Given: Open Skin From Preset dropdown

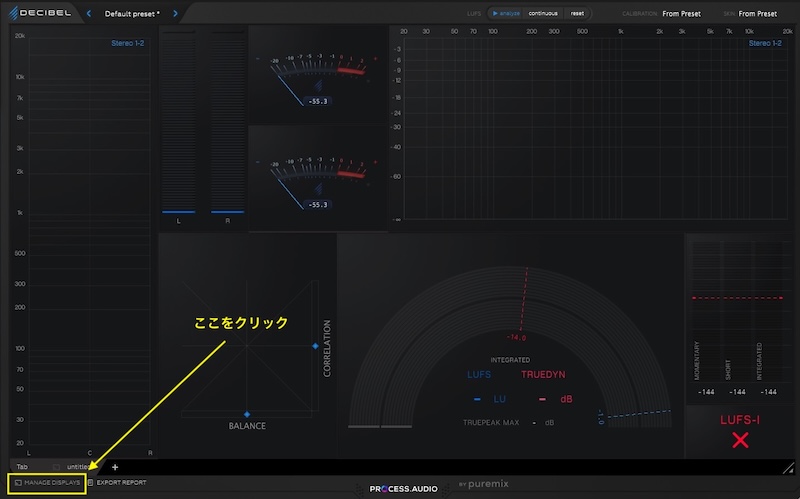Looking at the screenshot, I should [x=757, y=14].
